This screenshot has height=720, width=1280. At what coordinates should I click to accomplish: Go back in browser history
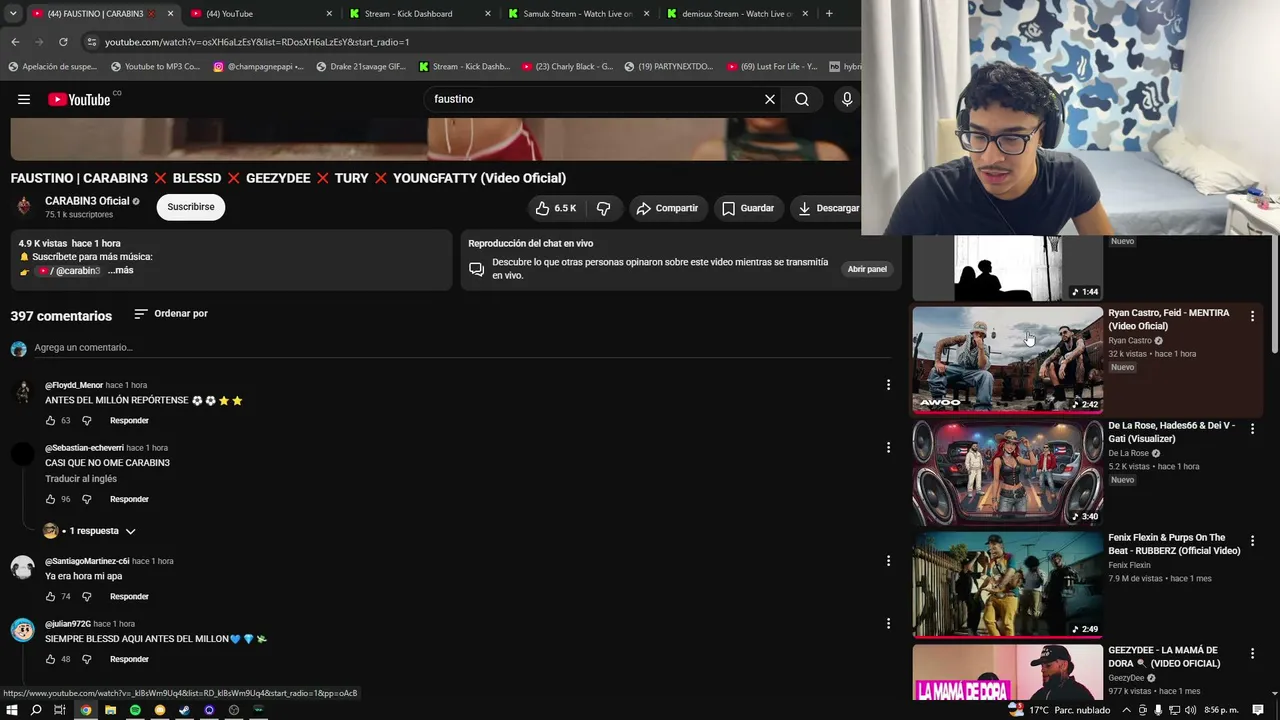[15, 42]
